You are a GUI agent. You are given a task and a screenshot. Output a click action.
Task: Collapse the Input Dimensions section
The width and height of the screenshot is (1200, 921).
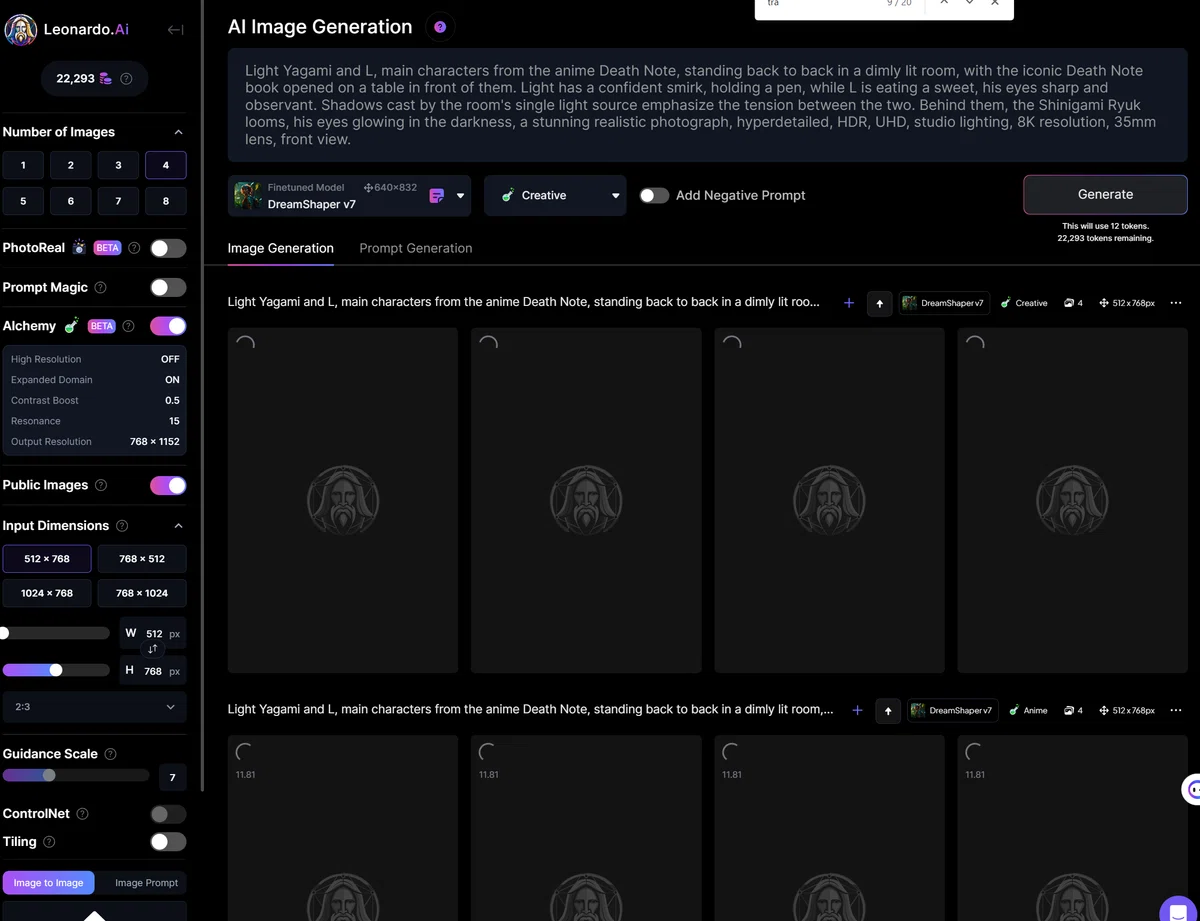coord(178,526)
